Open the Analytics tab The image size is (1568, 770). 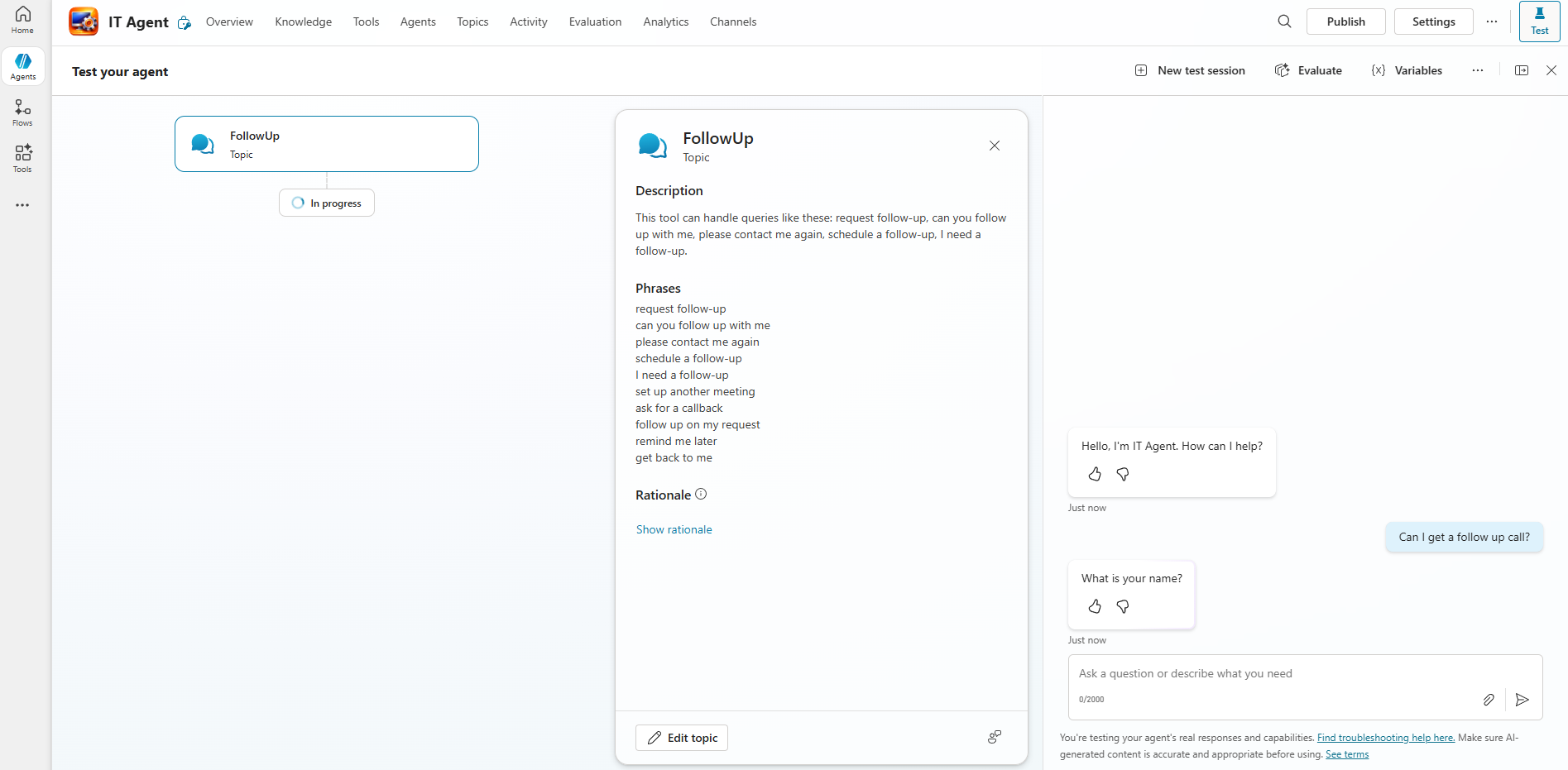coord(665,22)
